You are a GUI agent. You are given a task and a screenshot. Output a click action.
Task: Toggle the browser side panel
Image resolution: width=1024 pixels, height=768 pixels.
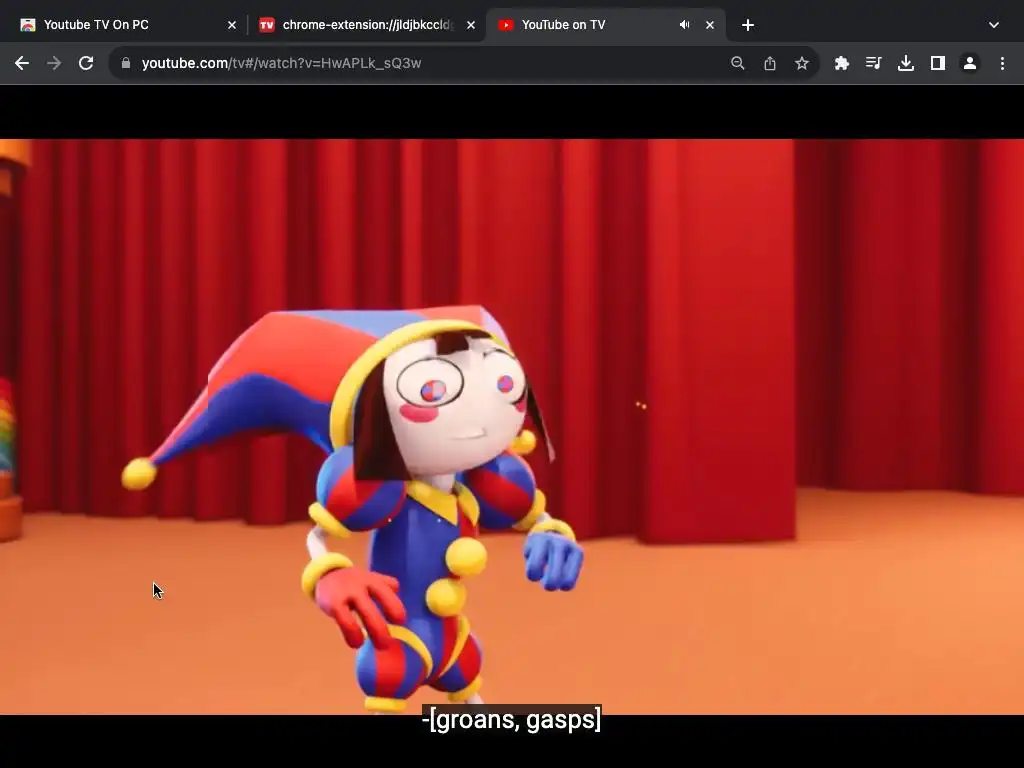(x=938, y=63)
